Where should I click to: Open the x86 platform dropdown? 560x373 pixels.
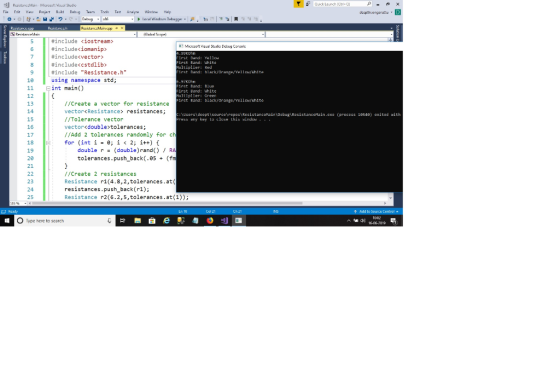pyautogui.click(x=118, y=19)
